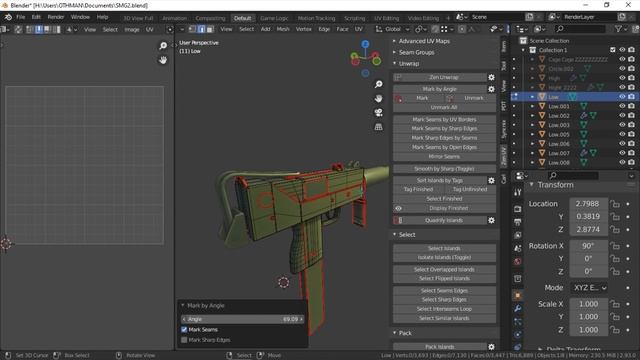This screenshot has height=360, width=640.
Task: Toggle camera view icon in 3D viewport
Action: tap(378, 113)
